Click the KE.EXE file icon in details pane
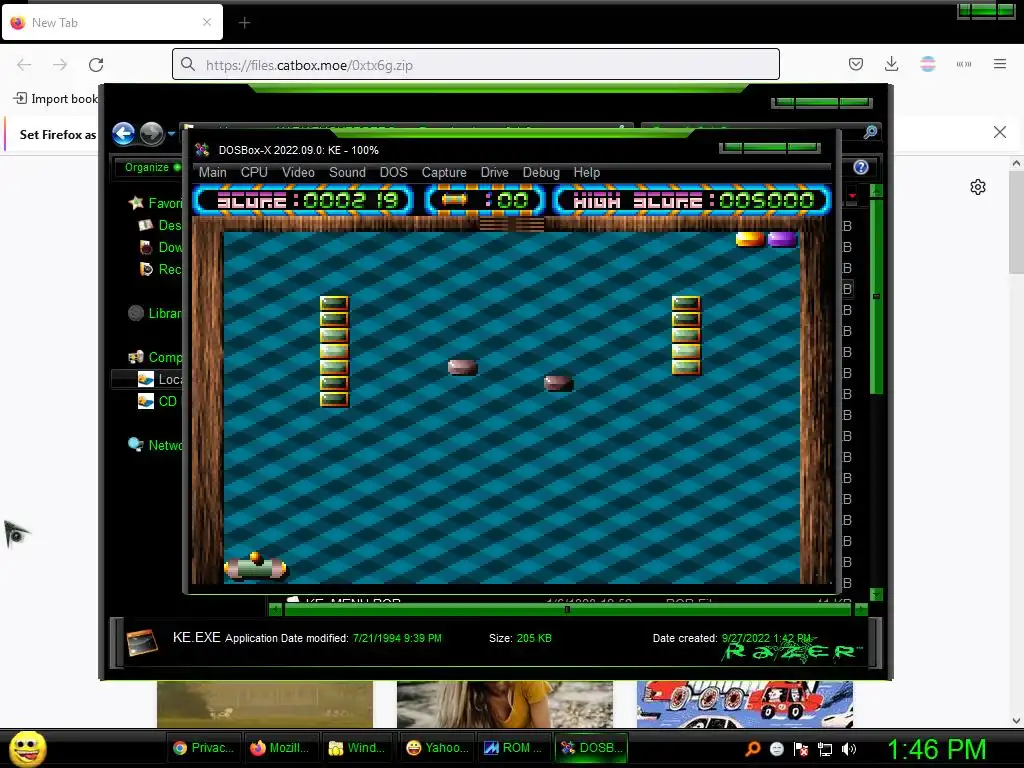Image resolution: width=1024 pixels, height=768 pixels. (142, 642)
